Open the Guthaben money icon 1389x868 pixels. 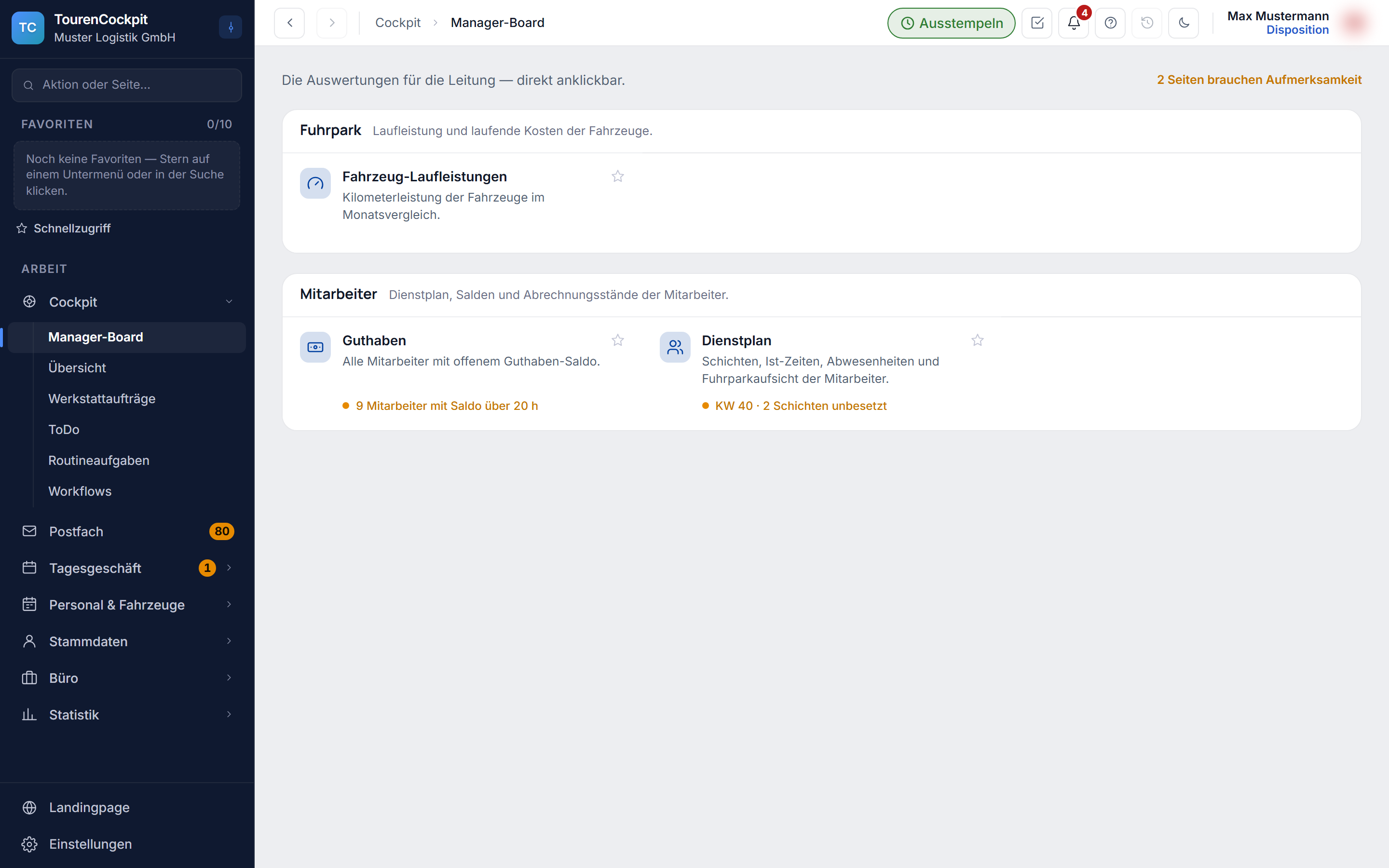pyautogui.click(x=315, y=347)
